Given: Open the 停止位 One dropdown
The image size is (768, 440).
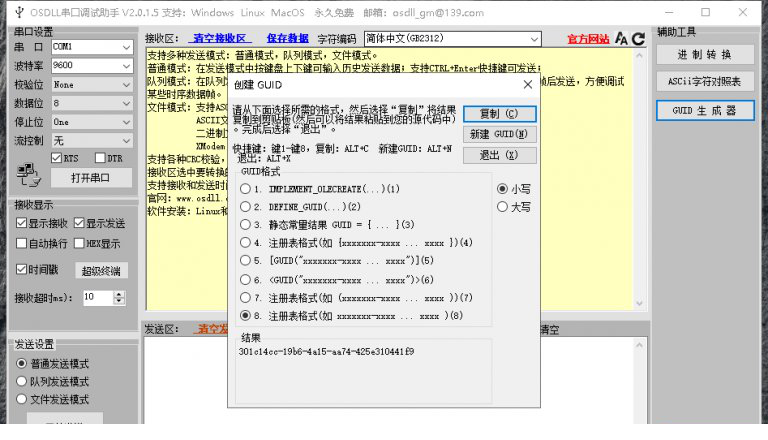Looking at the screenshot, I should point(92,122).
